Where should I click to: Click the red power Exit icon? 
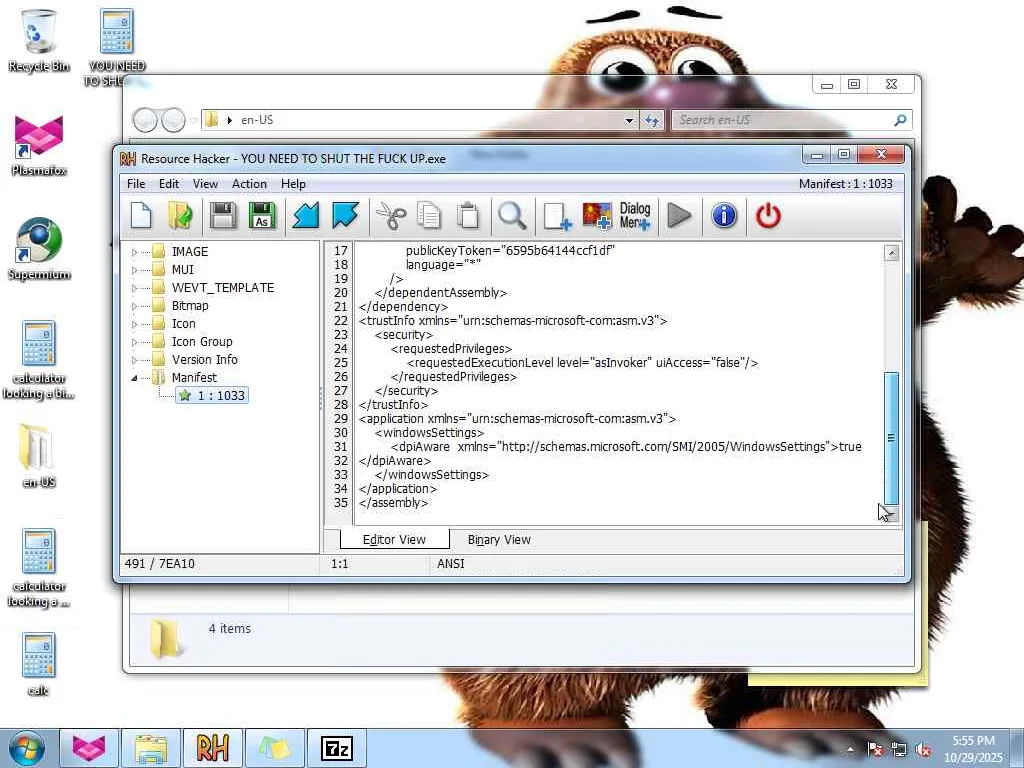point(768,216)
